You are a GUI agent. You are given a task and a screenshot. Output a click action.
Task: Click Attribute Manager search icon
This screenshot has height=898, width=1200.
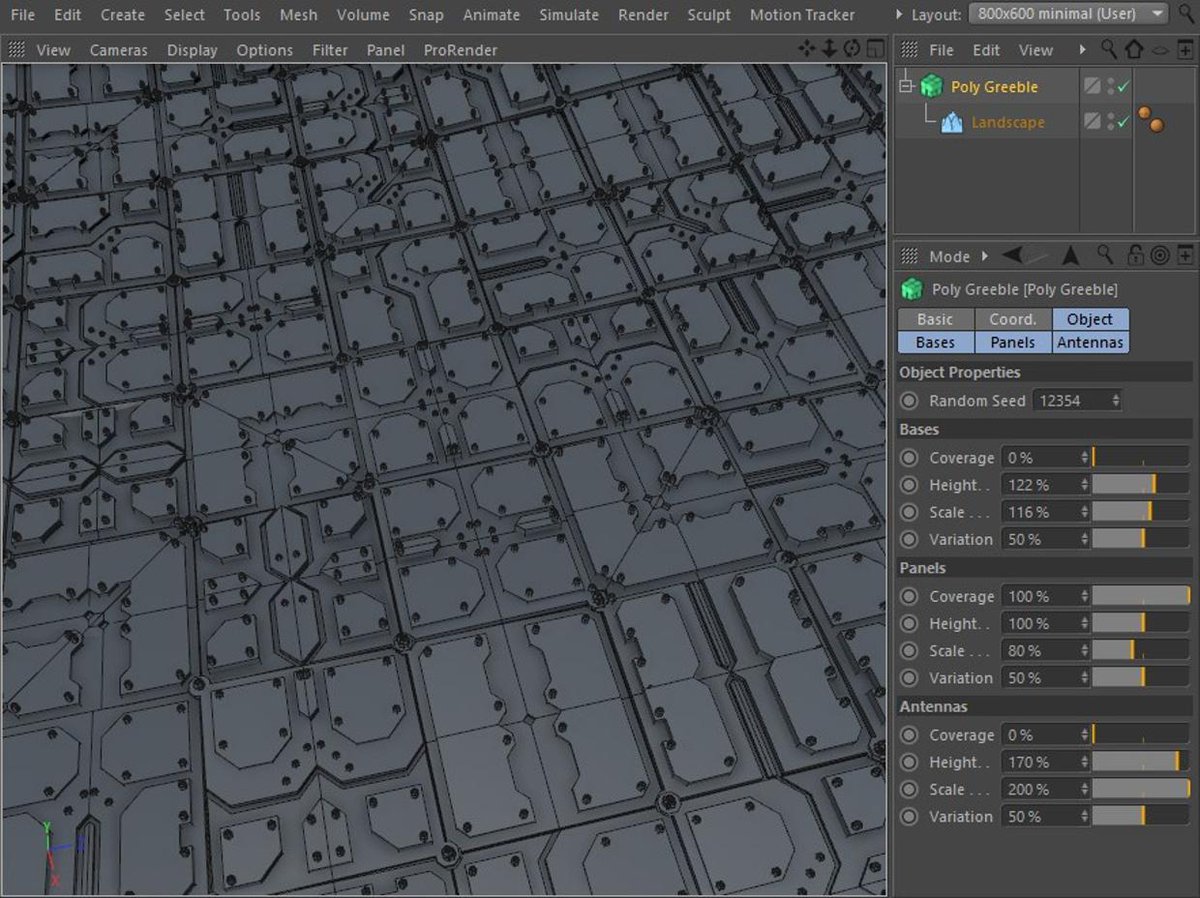[x=1105, y=256]
